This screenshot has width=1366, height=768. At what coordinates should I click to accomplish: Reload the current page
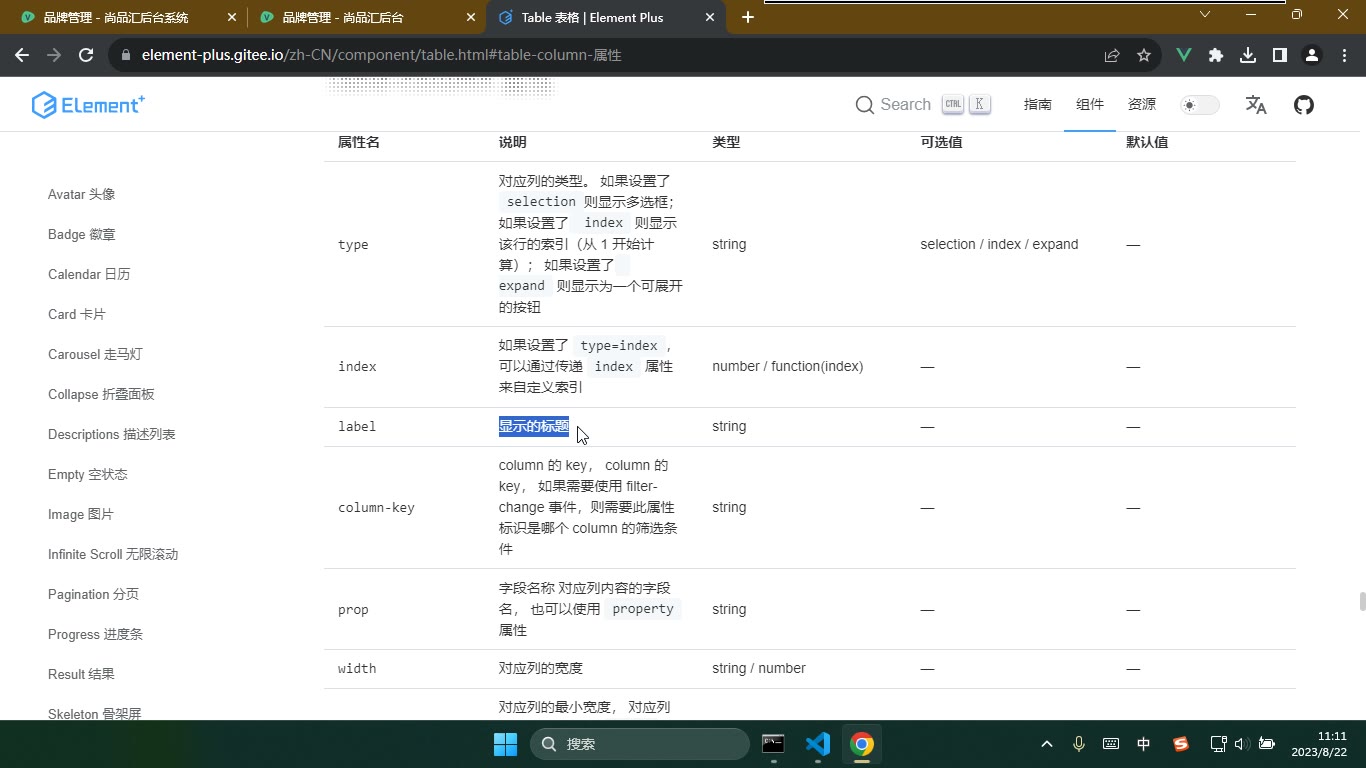click(86, 56)
